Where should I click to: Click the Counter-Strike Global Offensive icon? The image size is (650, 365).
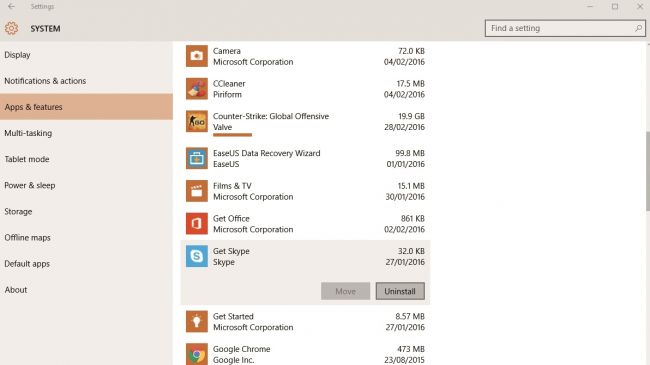pos(196,122)
